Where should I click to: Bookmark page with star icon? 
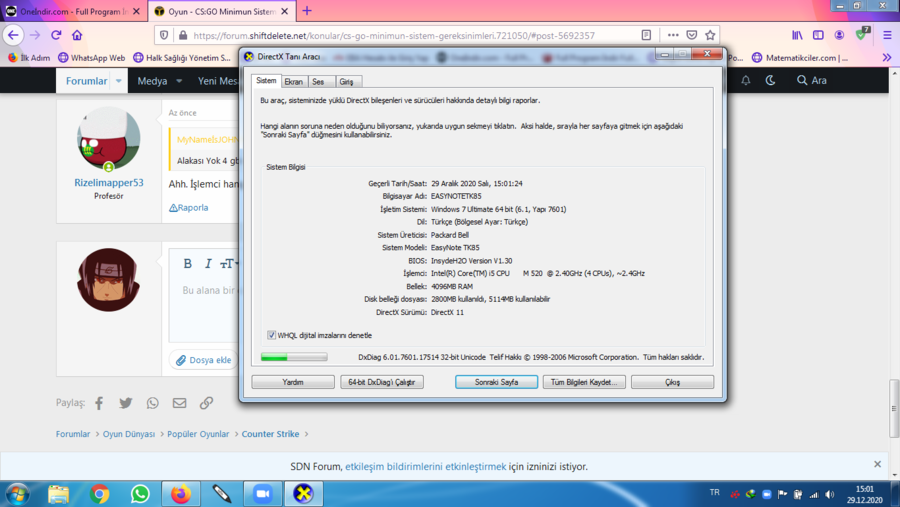(710, 35)
